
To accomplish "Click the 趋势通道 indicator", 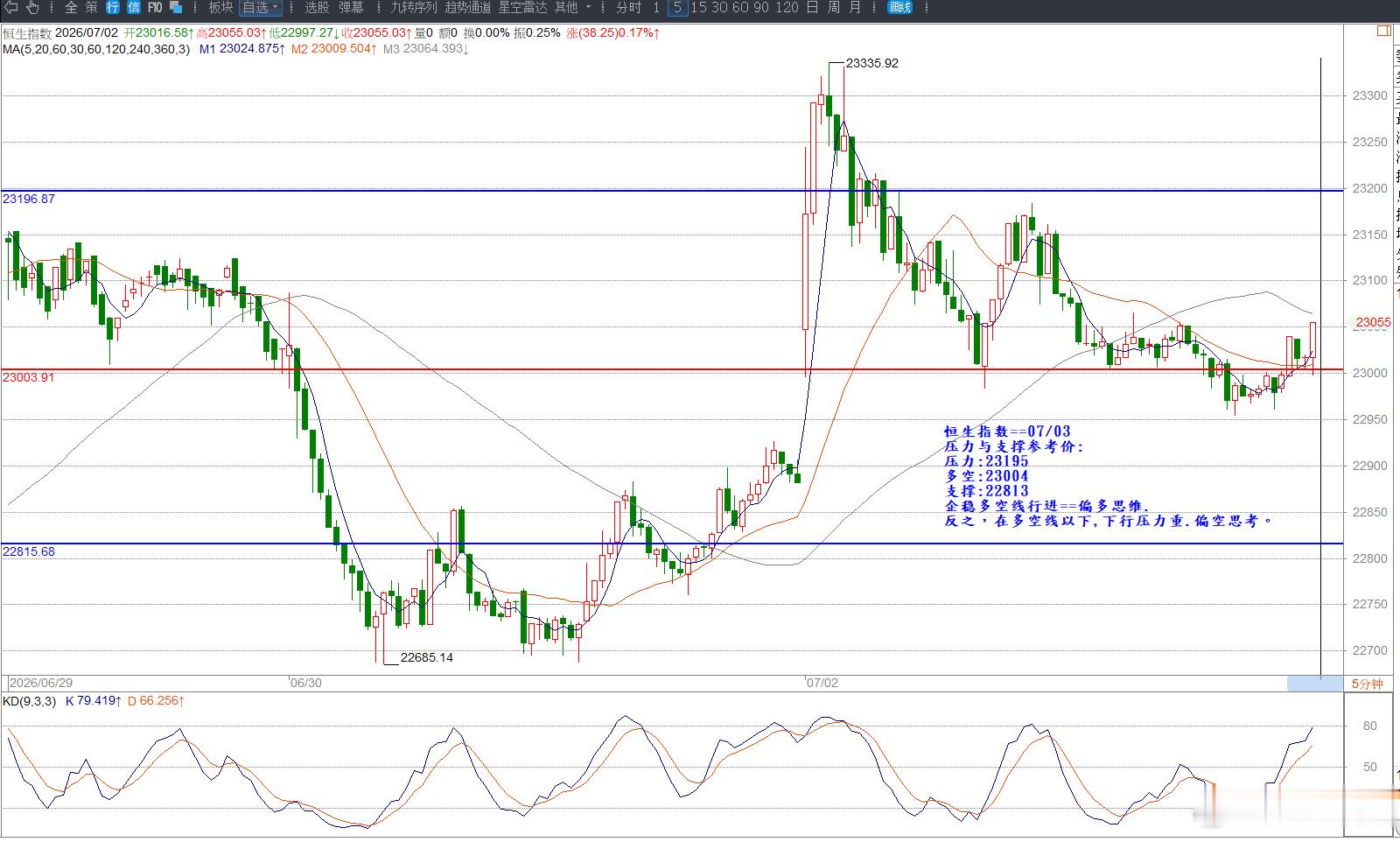I will click(x=468, y=8).
